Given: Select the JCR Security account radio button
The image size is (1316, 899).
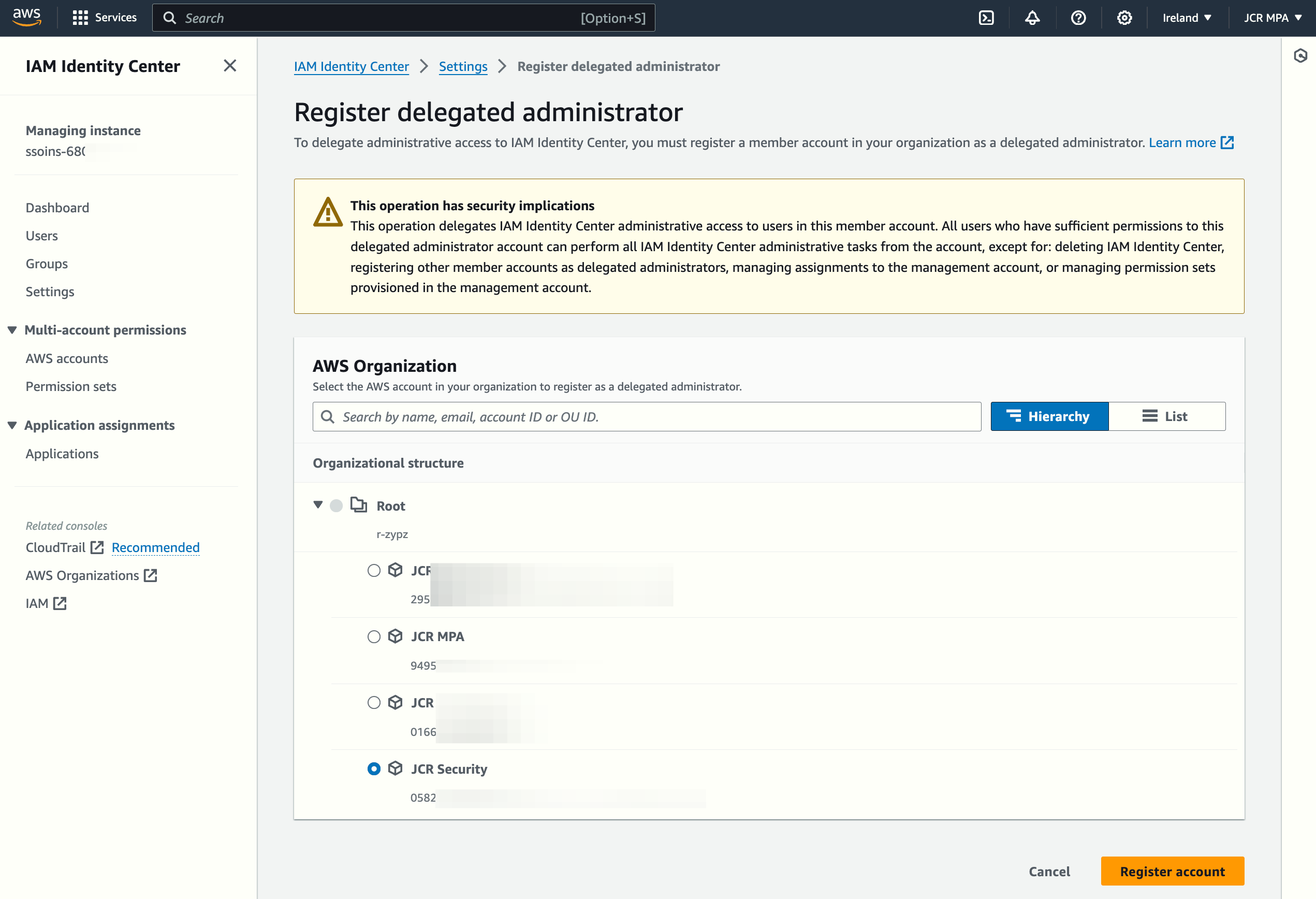Looking at the screenshot, I should pos(374,769).
